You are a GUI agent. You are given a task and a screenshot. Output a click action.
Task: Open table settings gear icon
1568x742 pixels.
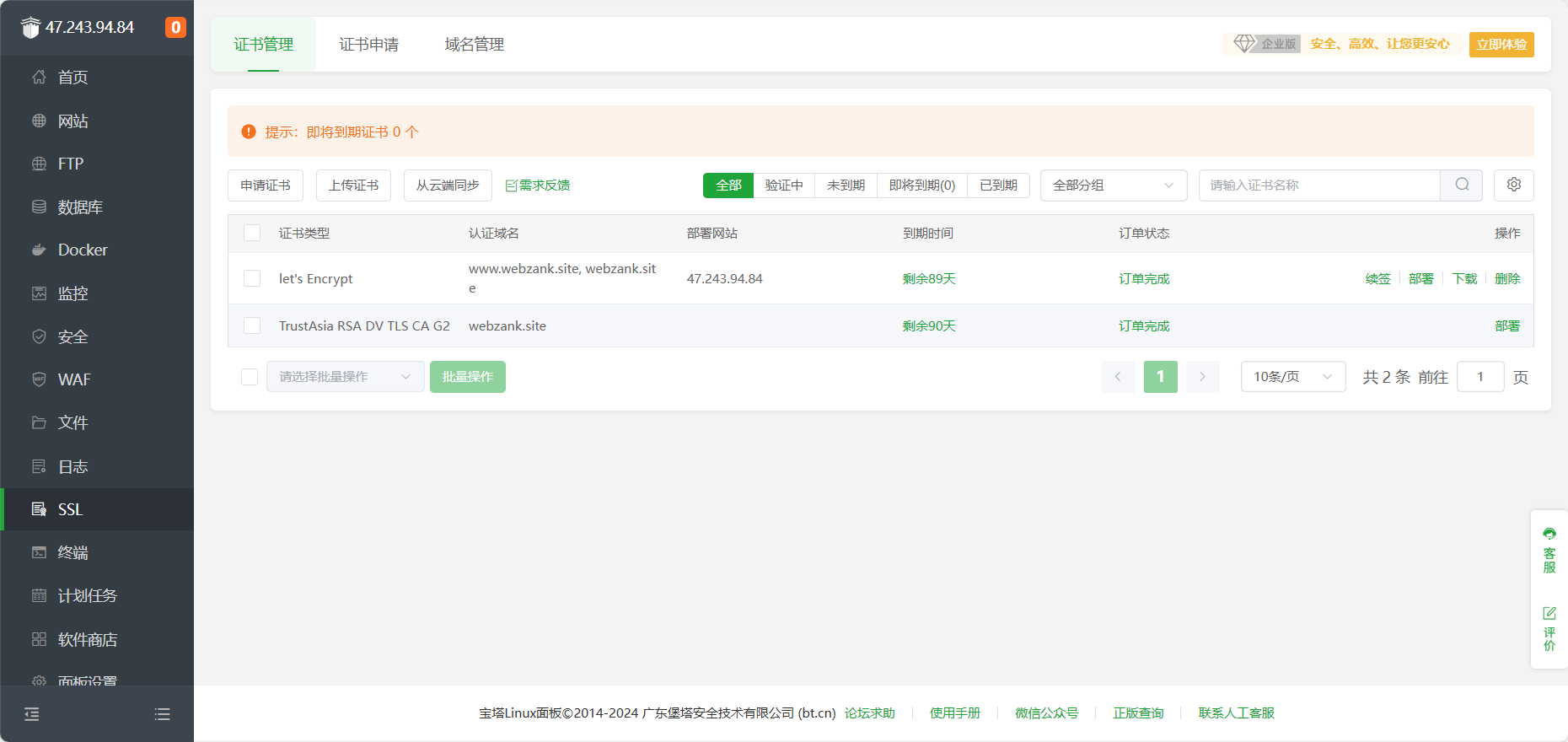tap(1513, 185)
